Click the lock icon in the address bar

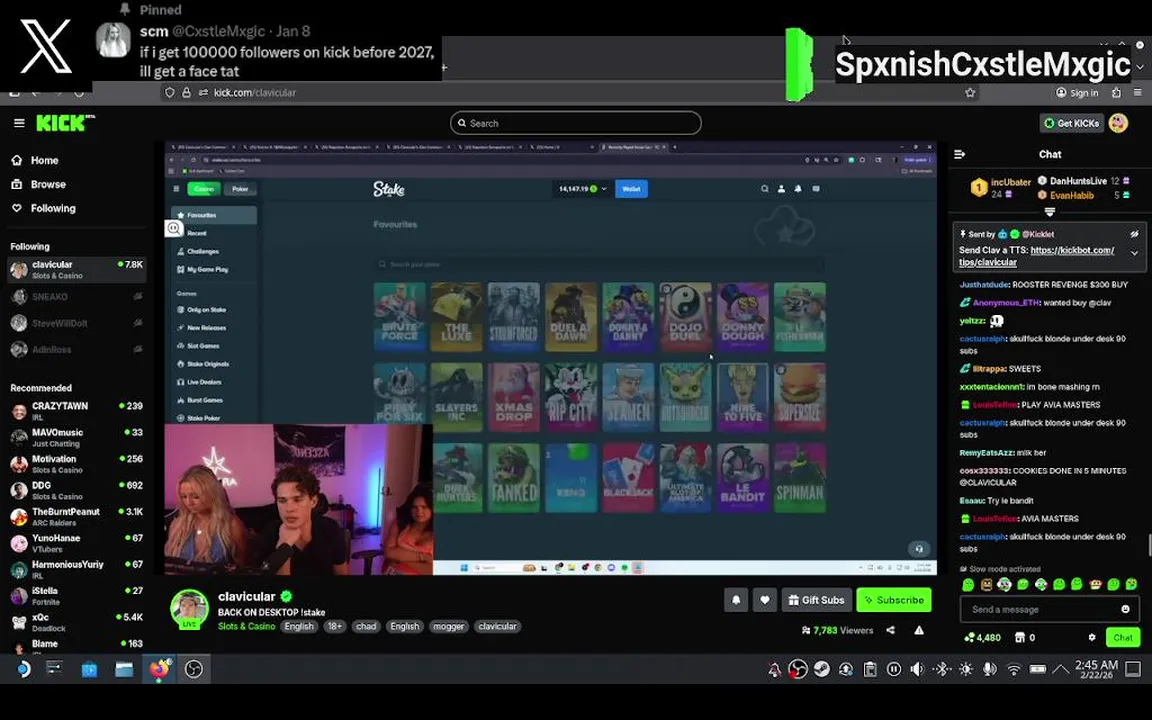click(187, 93)
